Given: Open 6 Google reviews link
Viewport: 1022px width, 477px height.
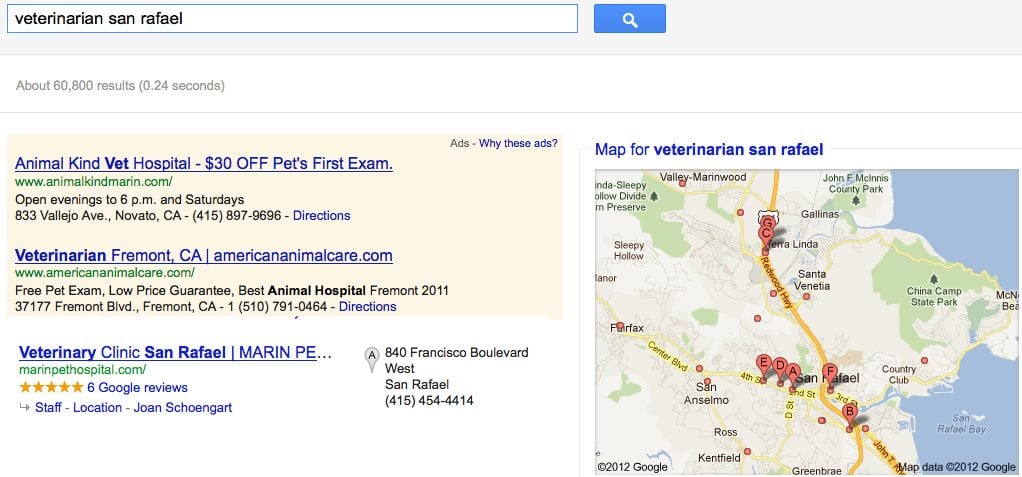Looking at the screenshot, I should point(138,388).
